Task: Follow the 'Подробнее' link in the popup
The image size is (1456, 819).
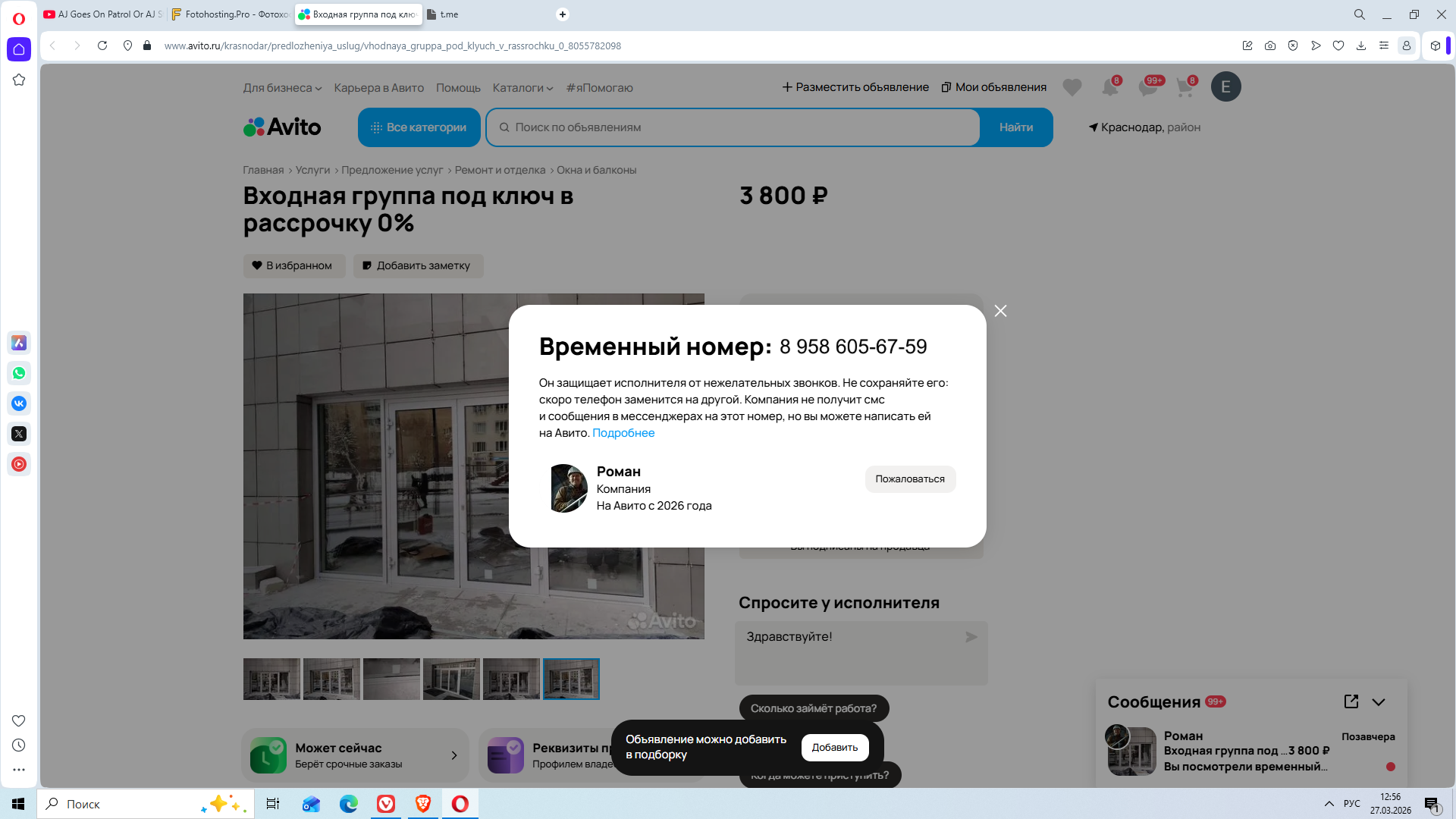Action: [623, 433]
